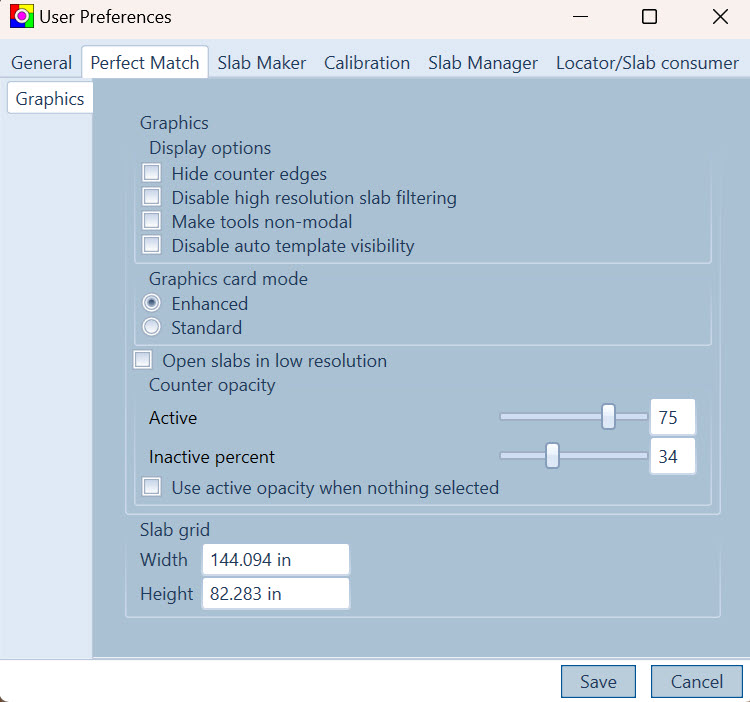750x702 pixels.
Task: Select Enhanced graphics card mode
Action: (x=152, y=303)
